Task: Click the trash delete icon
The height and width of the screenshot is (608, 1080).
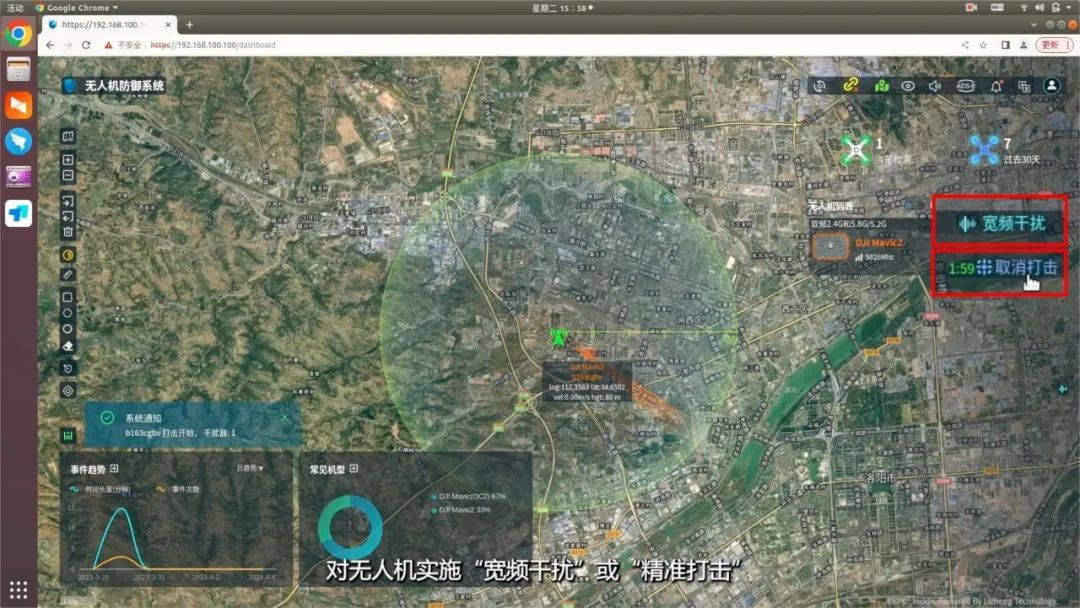Action: click(68, 232)
